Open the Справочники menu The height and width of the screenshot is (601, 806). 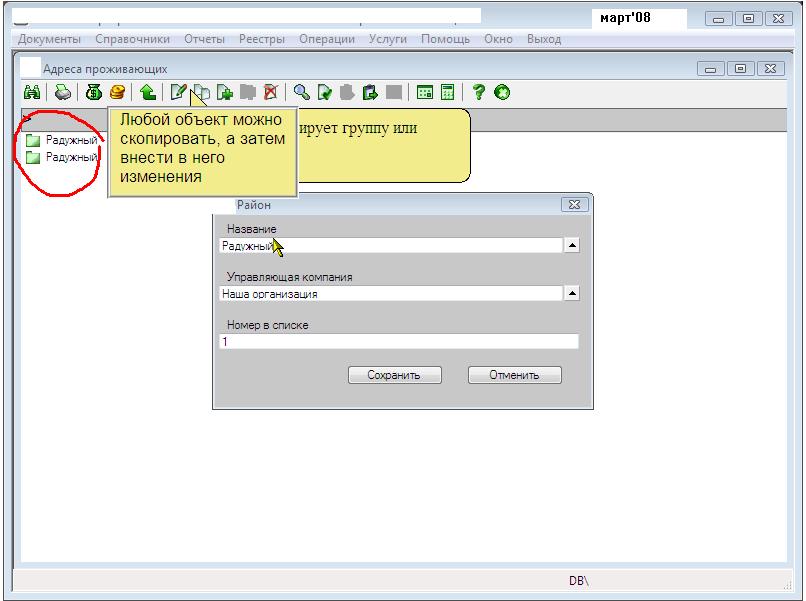coord(133,39)
